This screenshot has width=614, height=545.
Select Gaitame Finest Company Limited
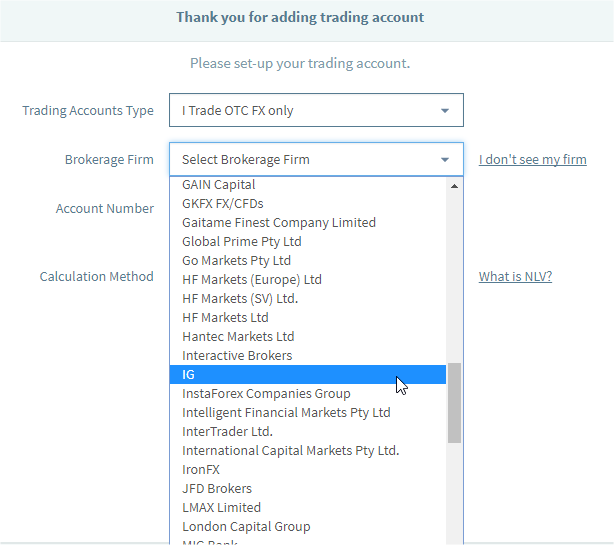[279, 223]
